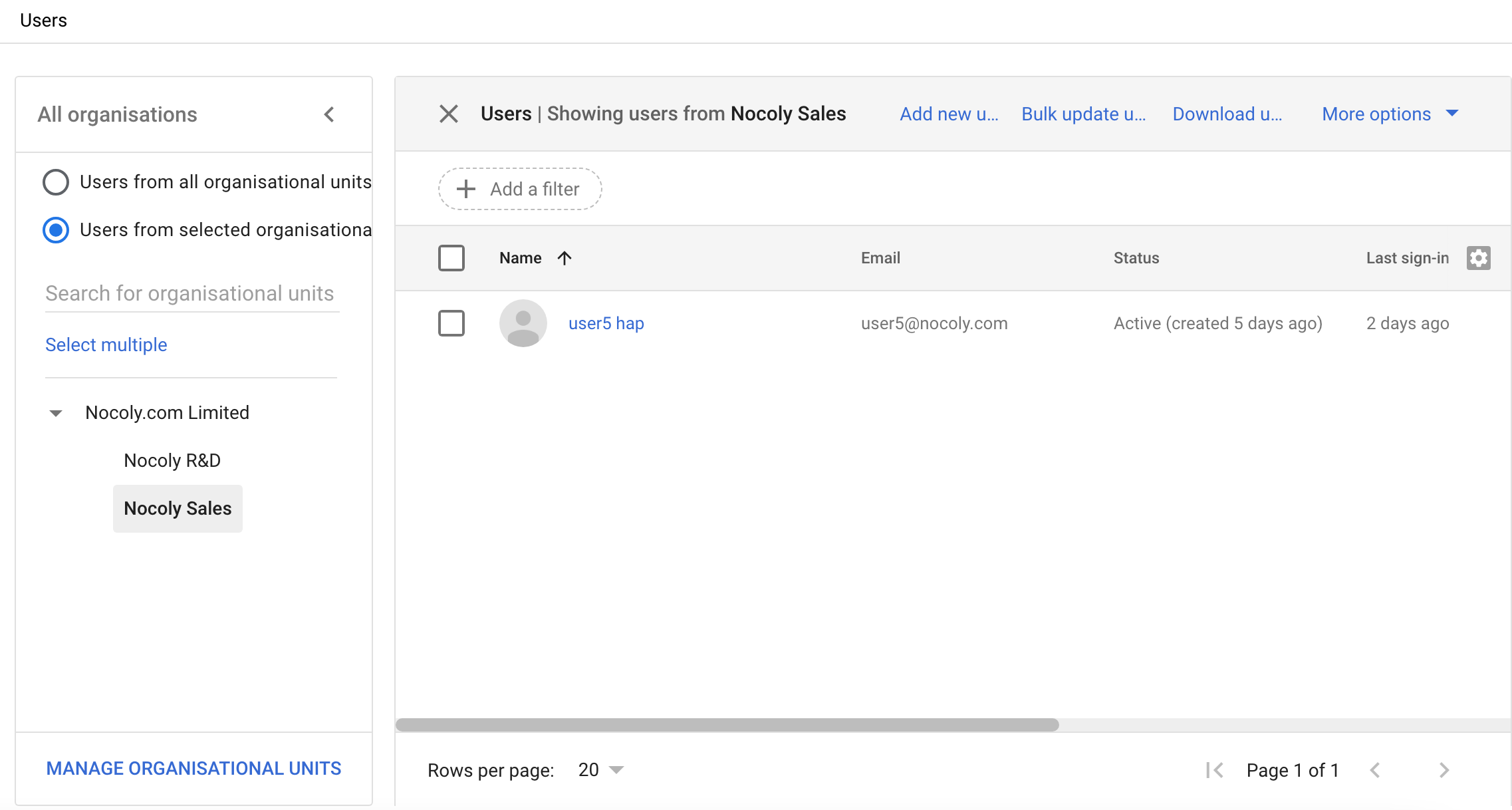
Task: Open the More options dropdown
Action: [1390, 114]
